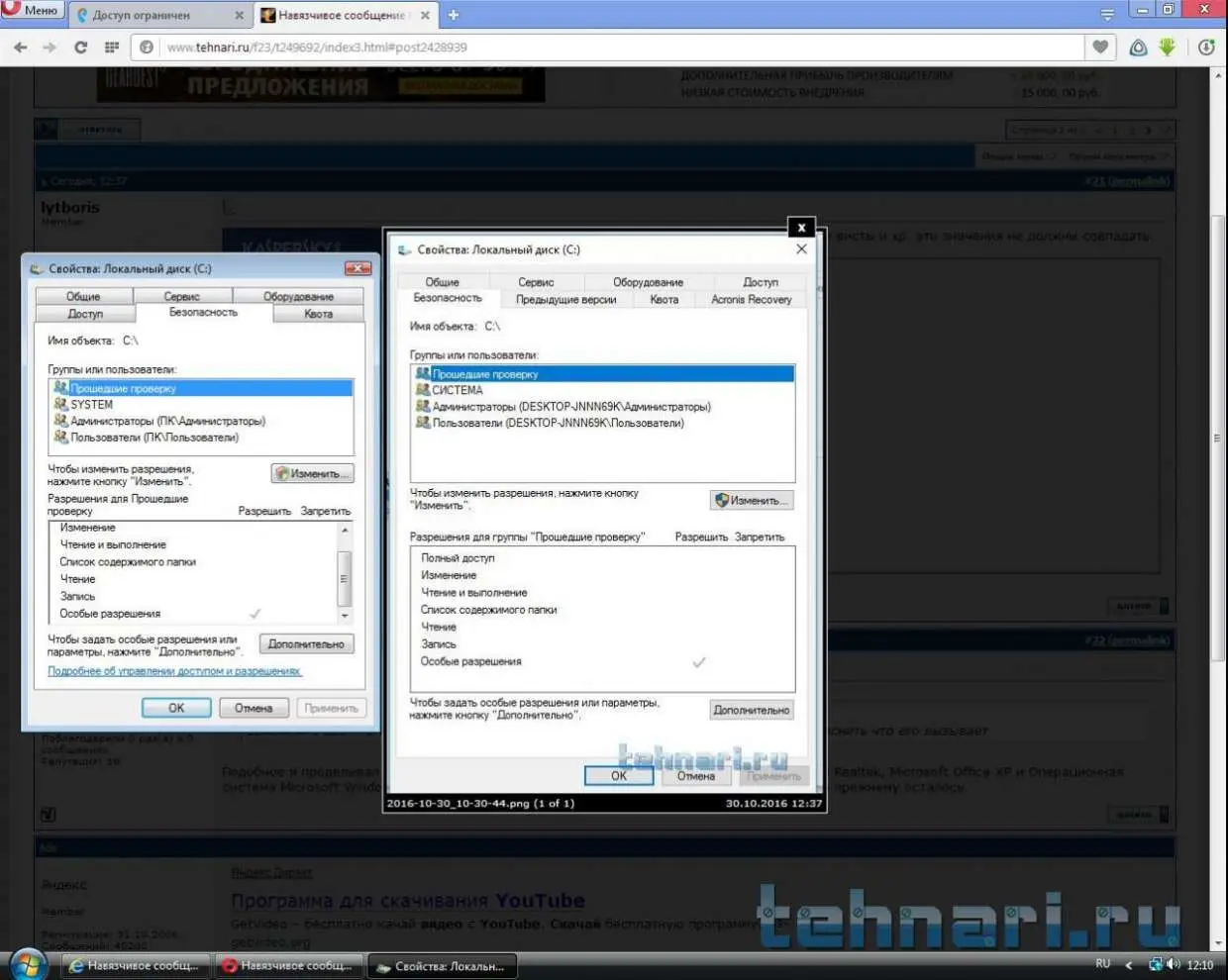The width and height of the screenshot is (1228, 980).
Task: Add page to bookmarks with heart icon
Action: (x=1100, y=47)
